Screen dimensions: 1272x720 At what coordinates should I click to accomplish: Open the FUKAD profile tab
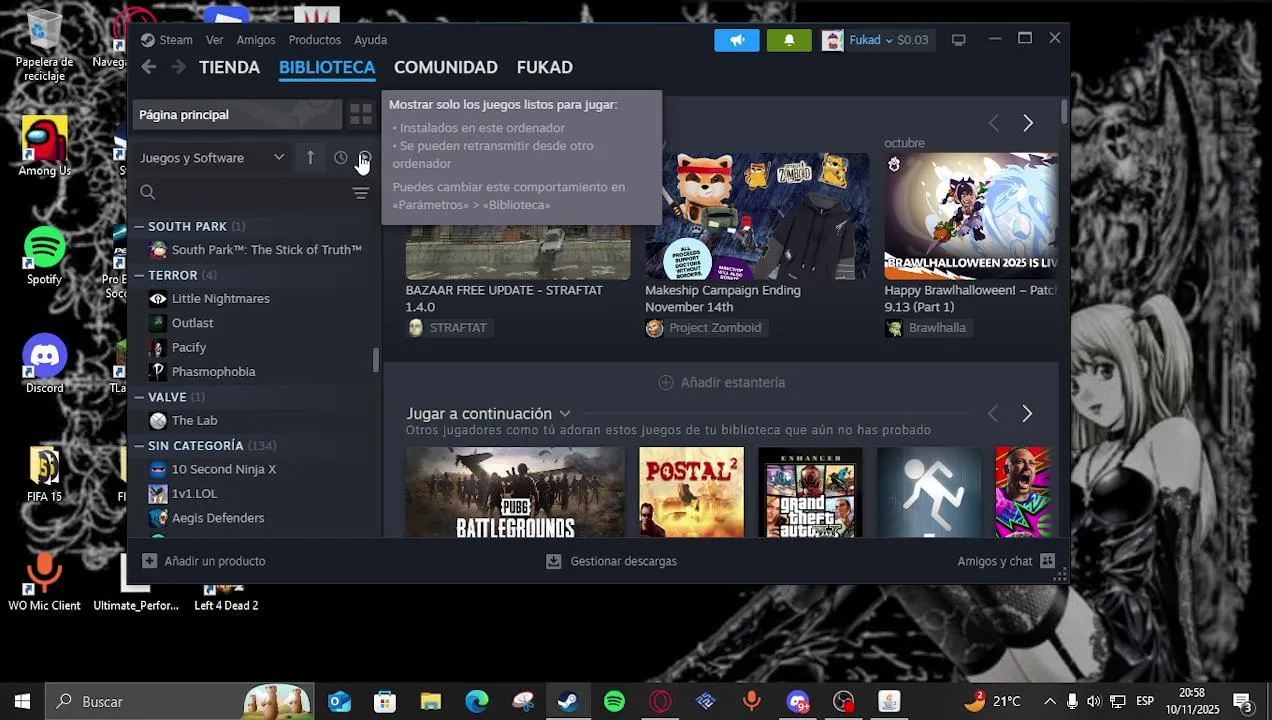click(545, 67)
